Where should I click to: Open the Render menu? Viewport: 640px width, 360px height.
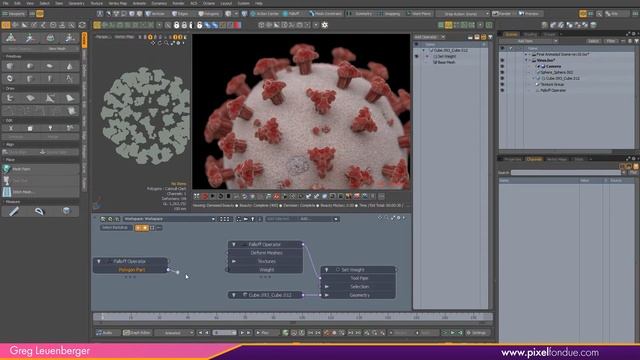click(178, 3)
